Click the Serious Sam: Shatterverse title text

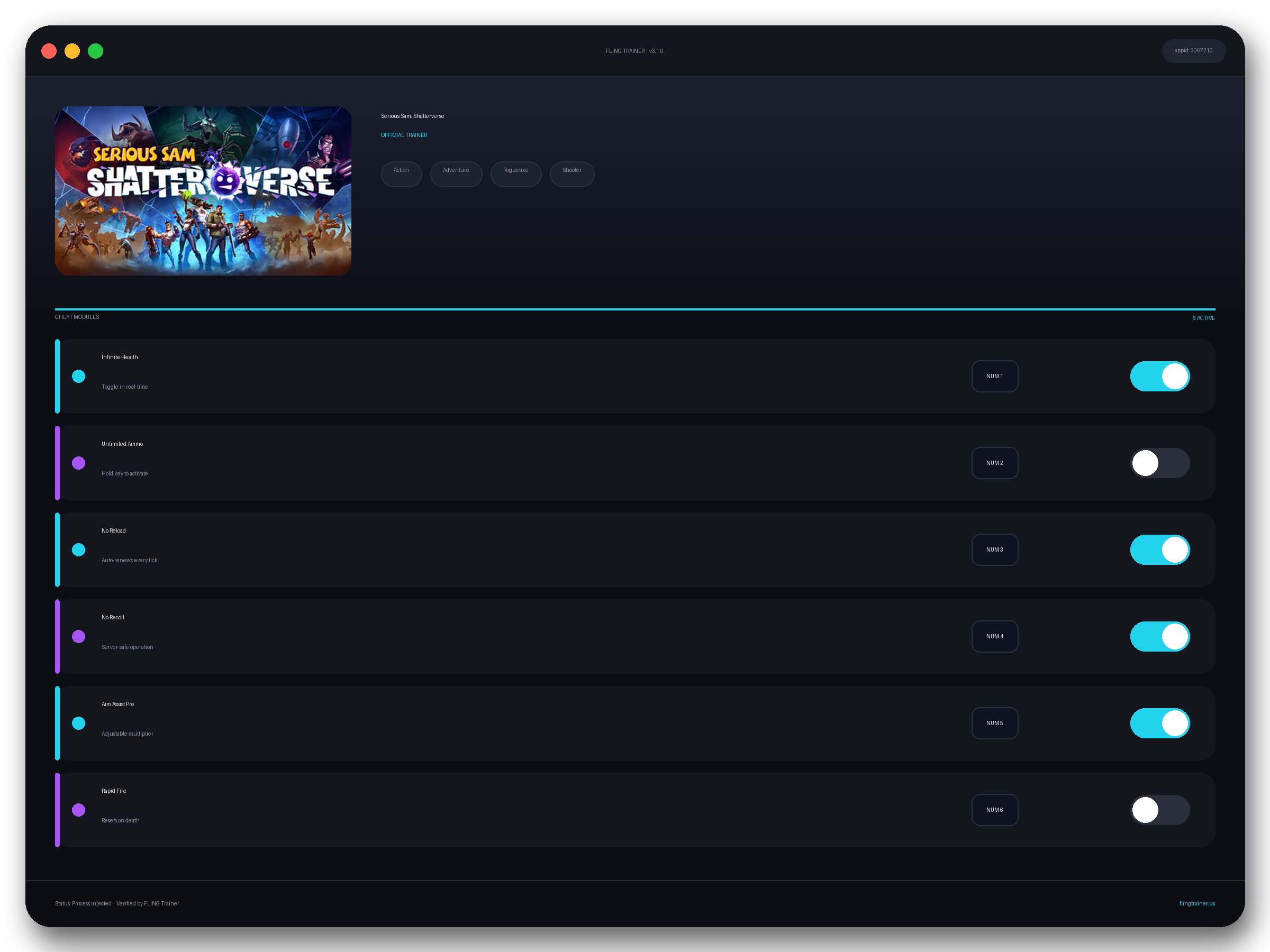(412, 116)
